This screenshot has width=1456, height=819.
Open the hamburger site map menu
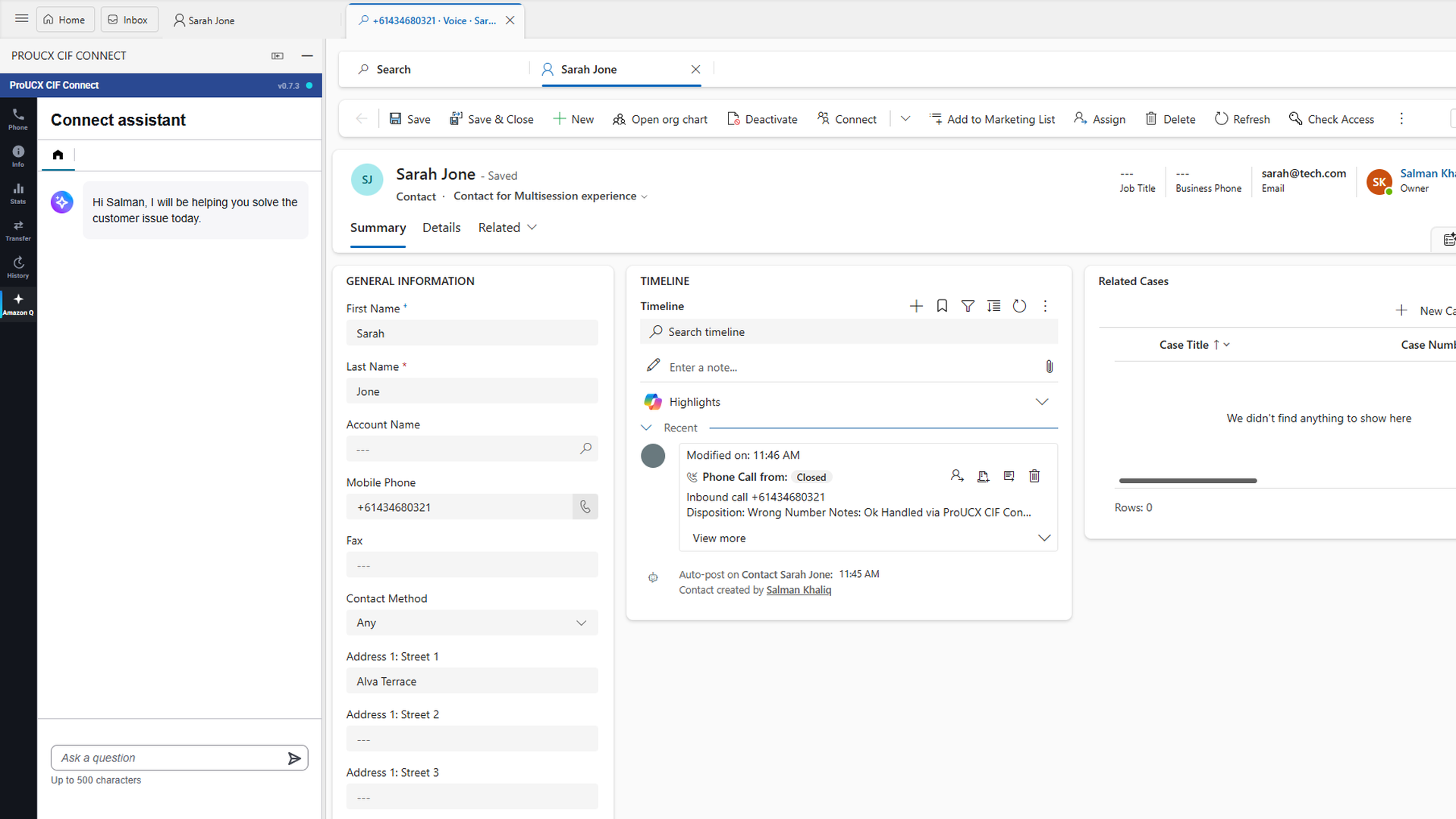(21, 19)
